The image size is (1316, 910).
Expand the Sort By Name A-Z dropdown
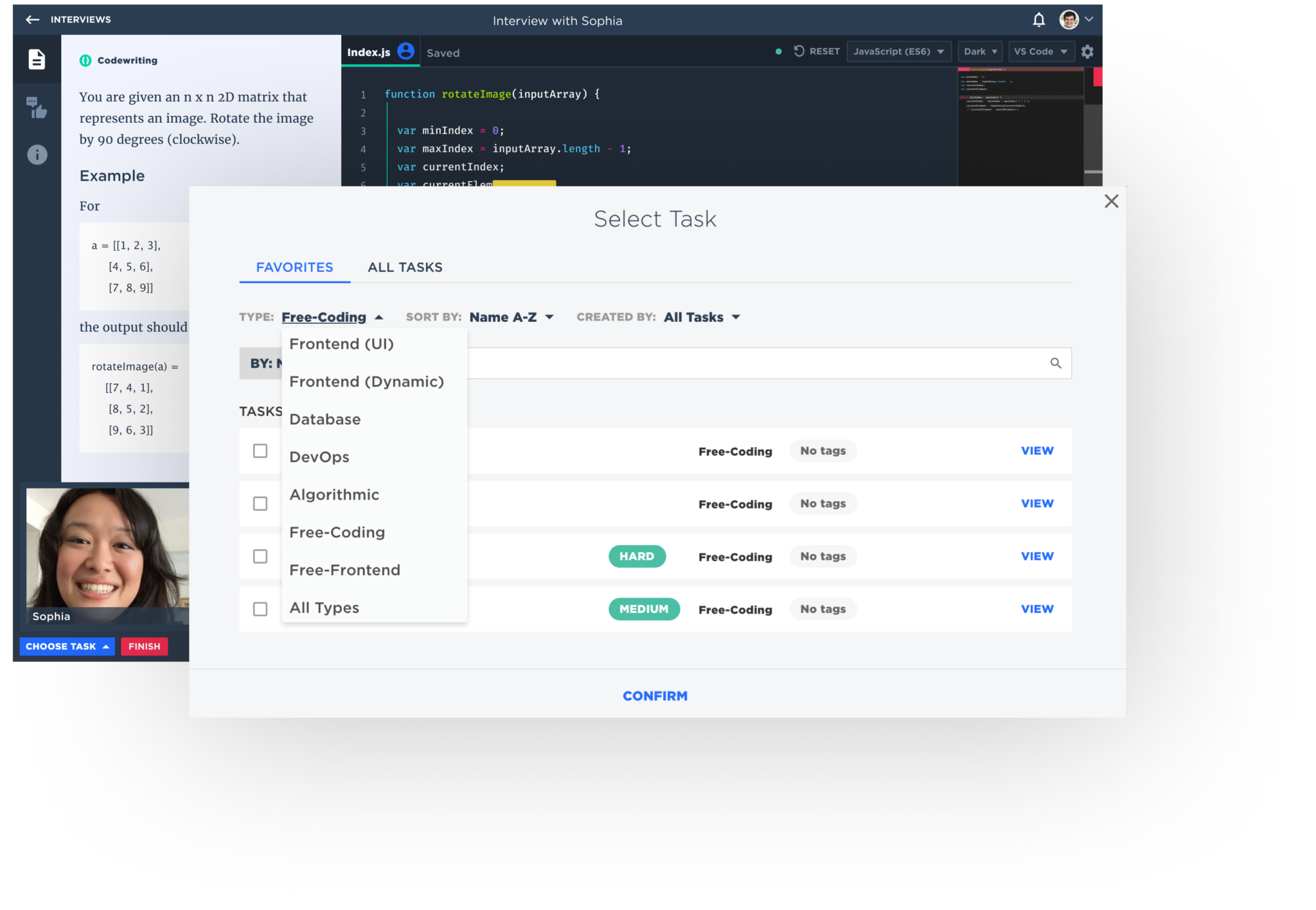coord(511,317)
